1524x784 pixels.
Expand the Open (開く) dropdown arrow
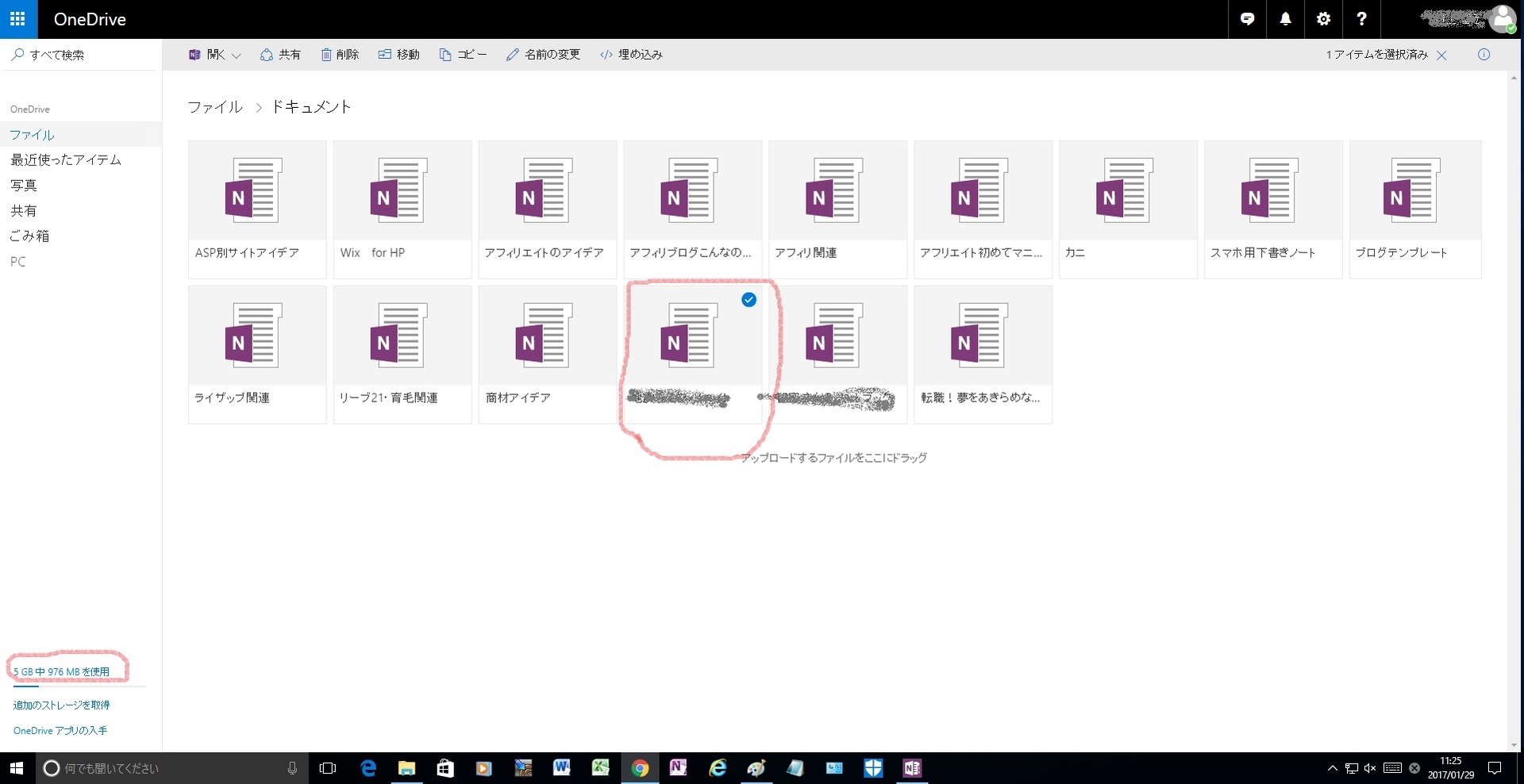(x=236, y=56)
